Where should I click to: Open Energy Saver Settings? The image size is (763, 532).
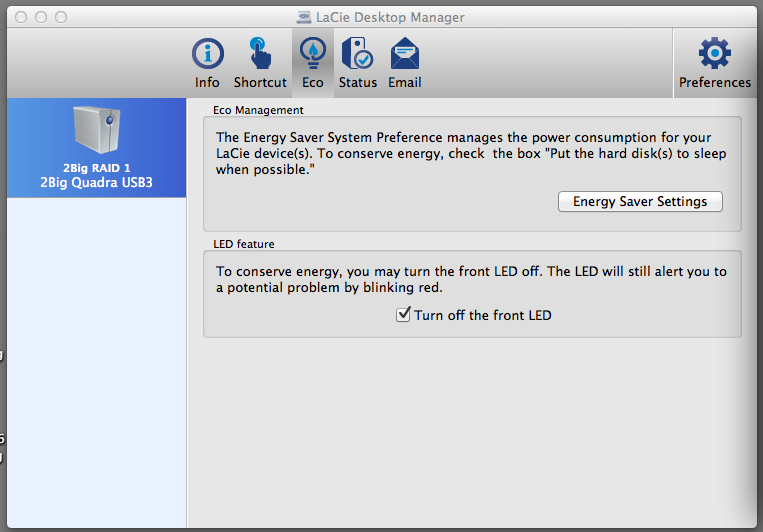point(640,202)
